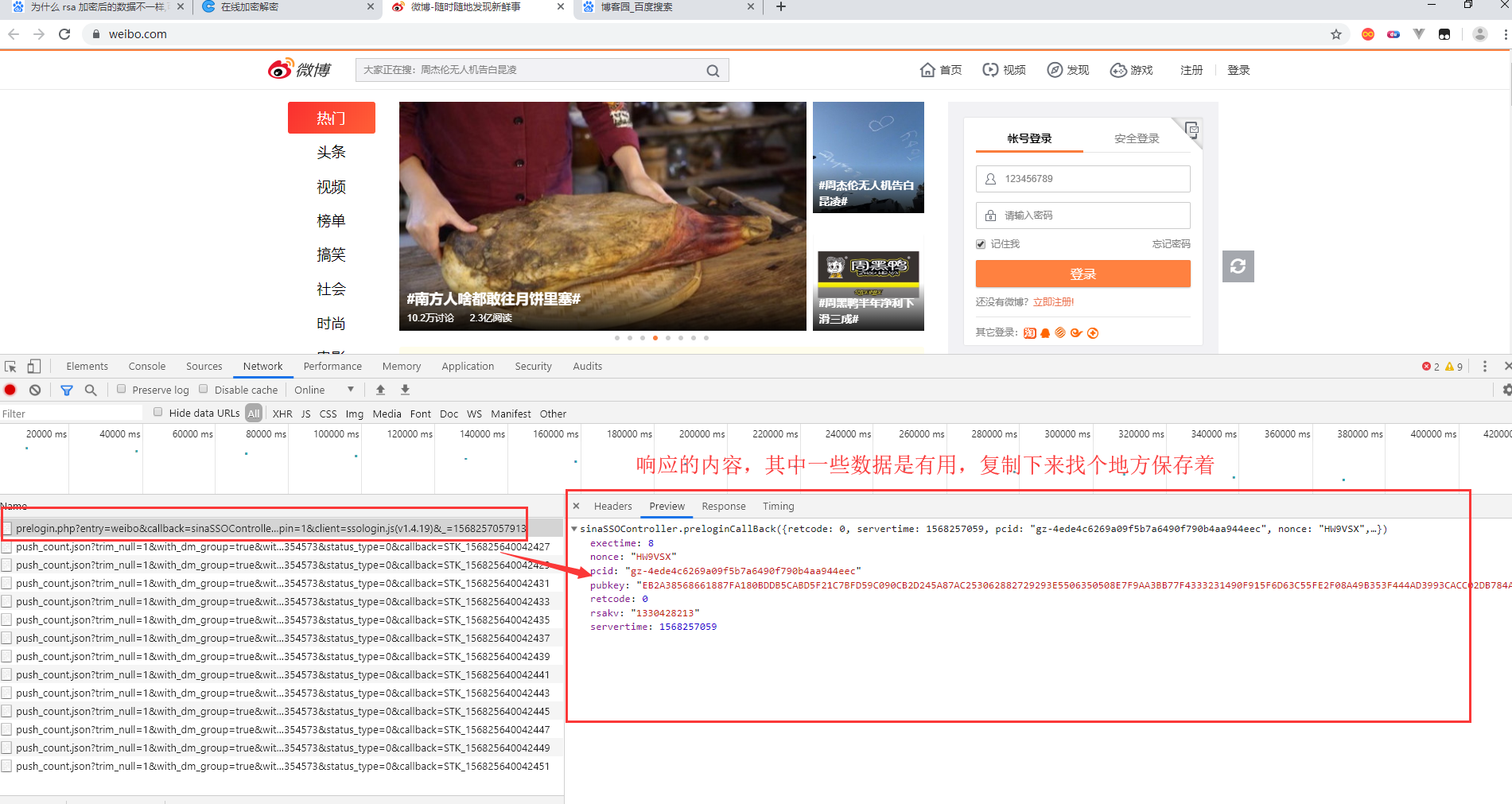
Task: Open the 视频 section in Weibo nav
Action: click(x=1004, y=70)
